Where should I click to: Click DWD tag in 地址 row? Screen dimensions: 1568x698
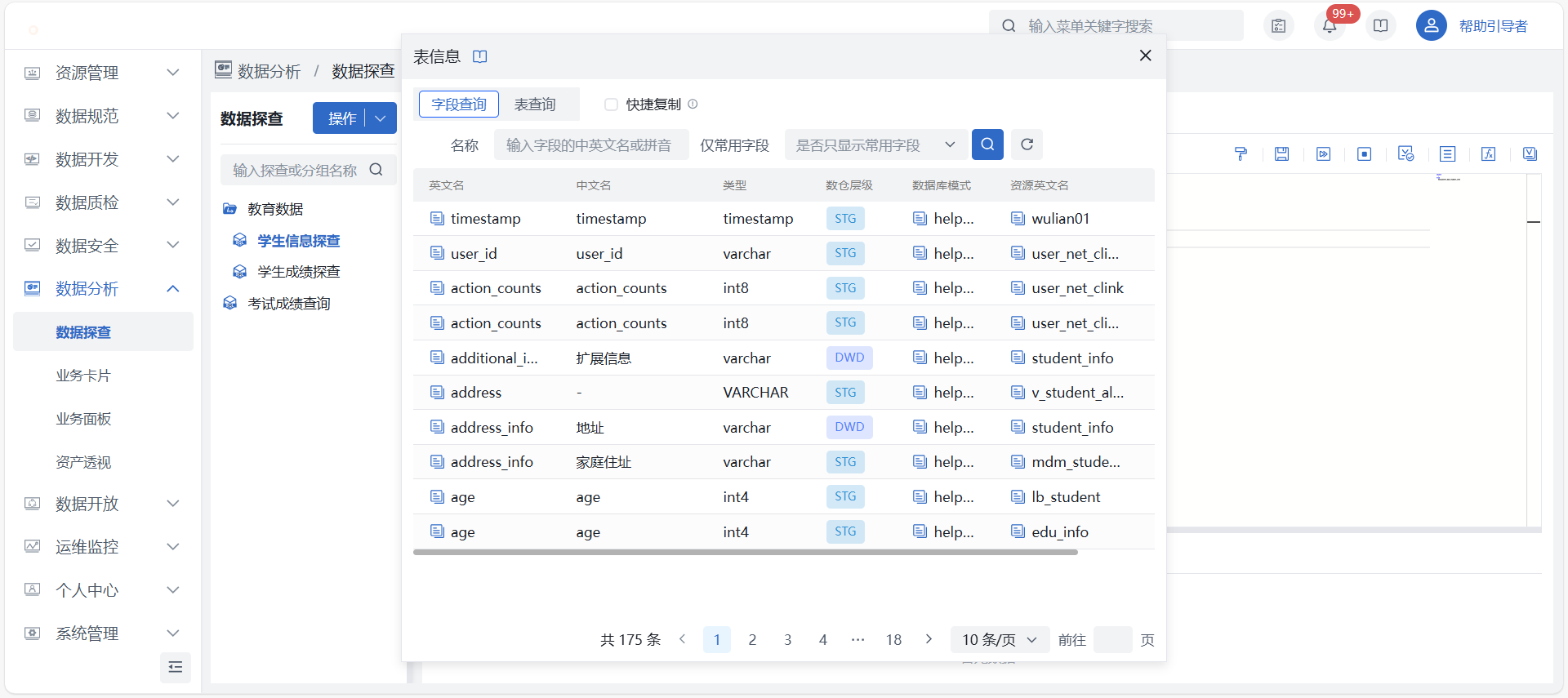849,427
